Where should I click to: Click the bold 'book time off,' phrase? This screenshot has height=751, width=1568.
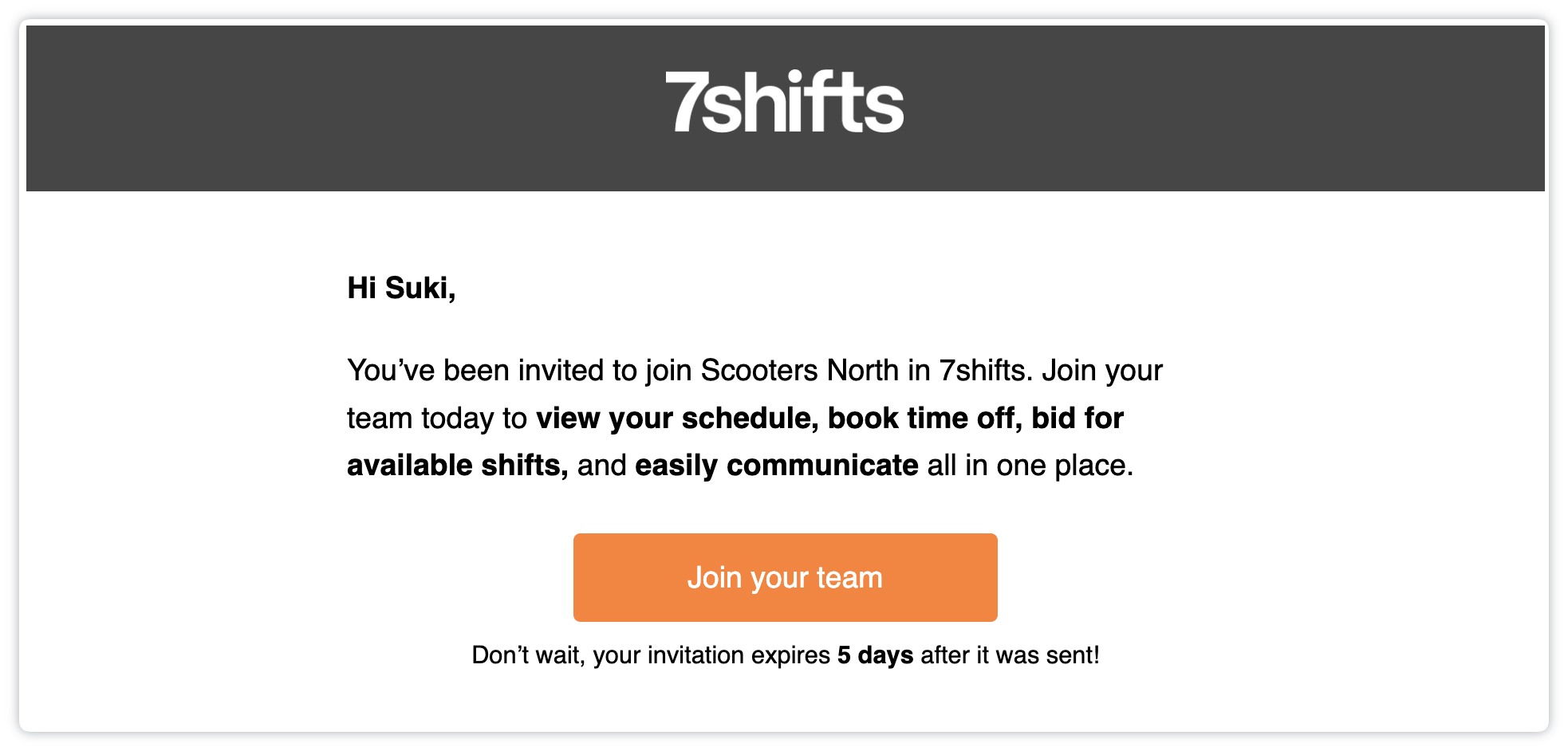click(924, 418)
